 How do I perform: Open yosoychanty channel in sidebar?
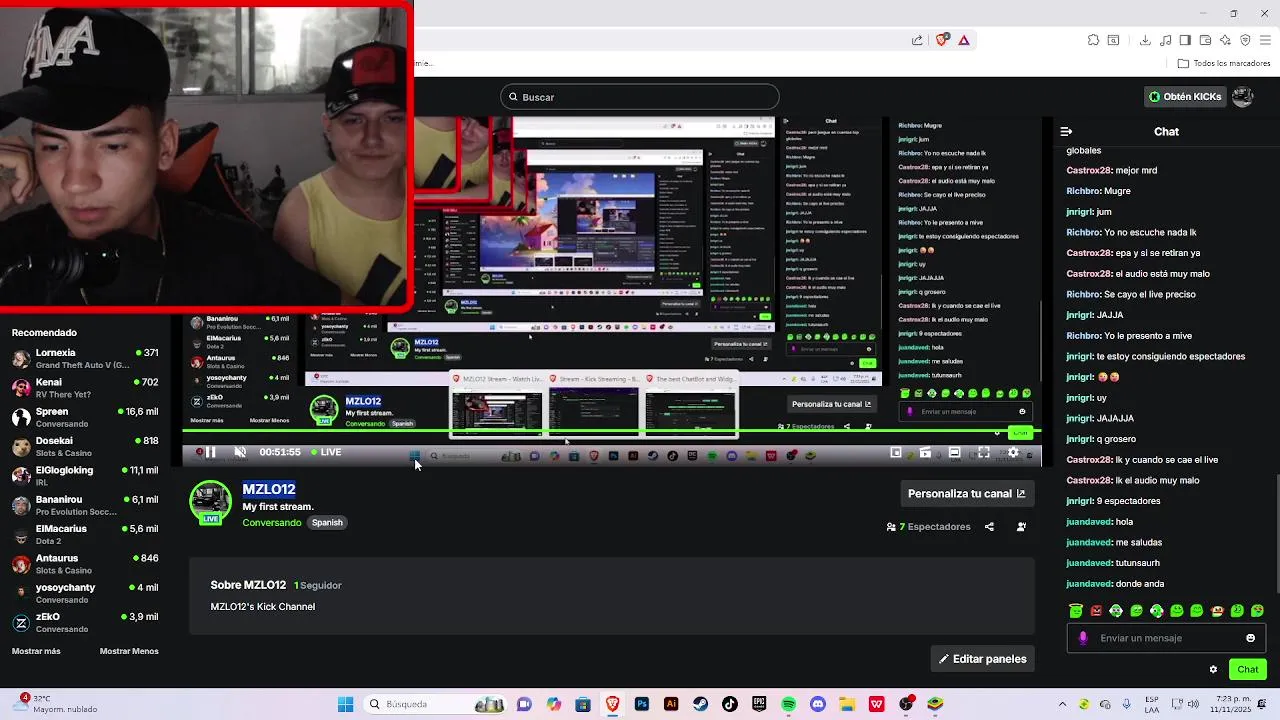tap(85, 593)
